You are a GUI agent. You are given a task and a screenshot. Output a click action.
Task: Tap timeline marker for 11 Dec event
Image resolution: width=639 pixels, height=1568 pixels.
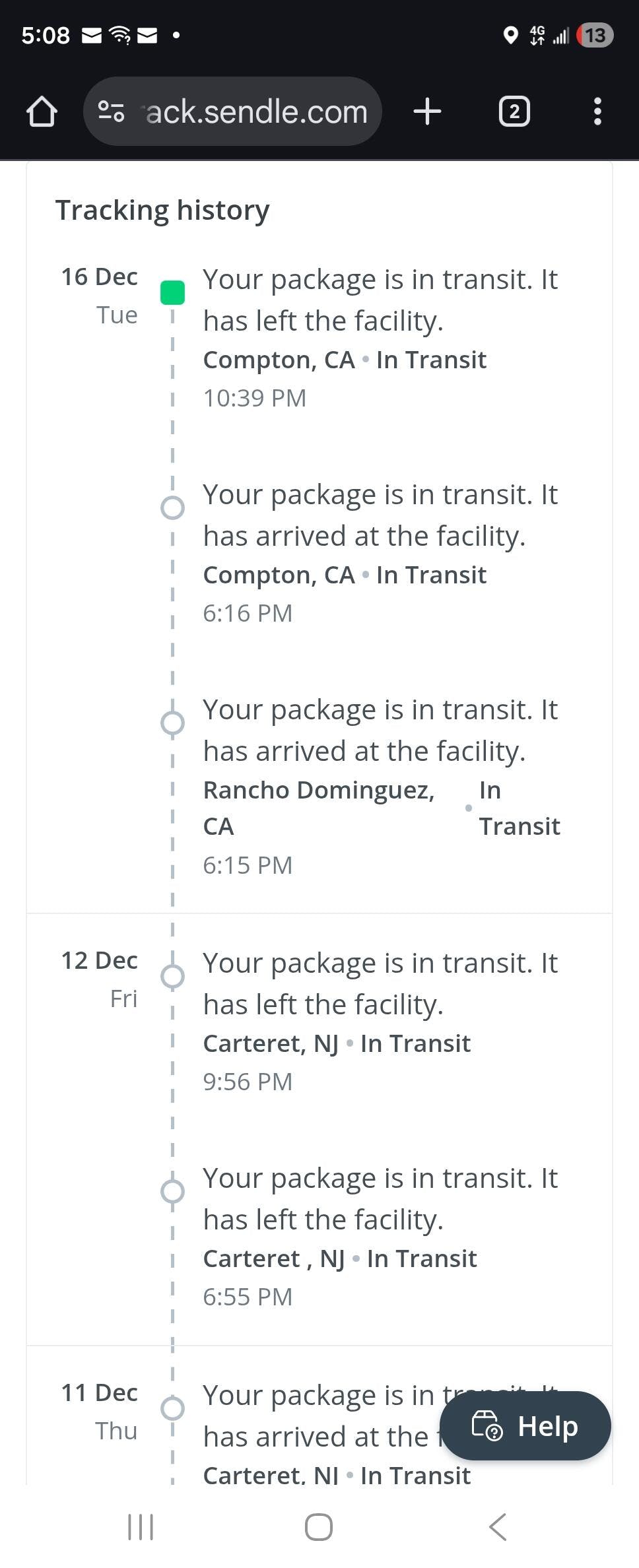172,1408
